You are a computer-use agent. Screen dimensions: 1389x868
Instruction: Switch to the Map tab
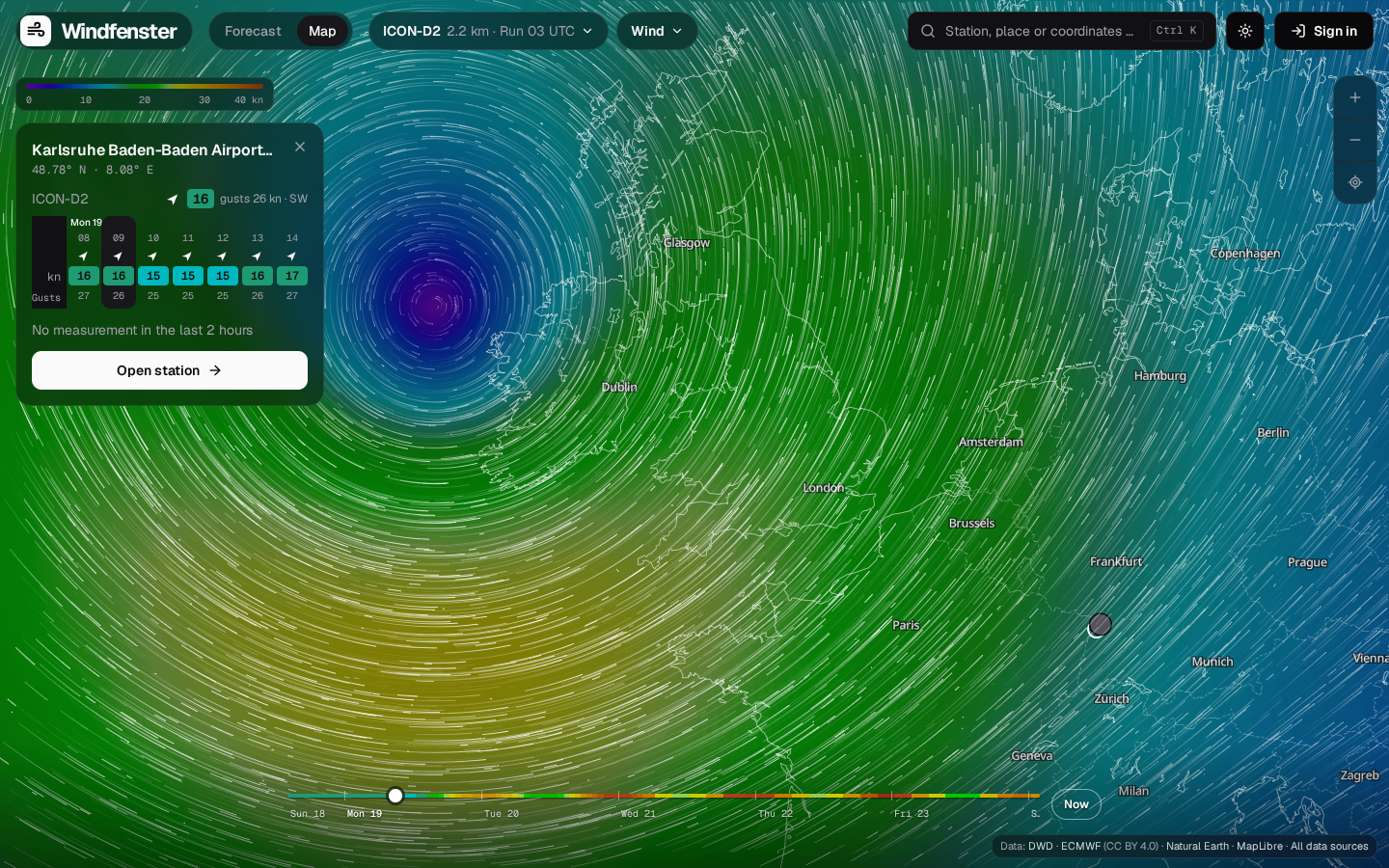(x=322, y=31)
